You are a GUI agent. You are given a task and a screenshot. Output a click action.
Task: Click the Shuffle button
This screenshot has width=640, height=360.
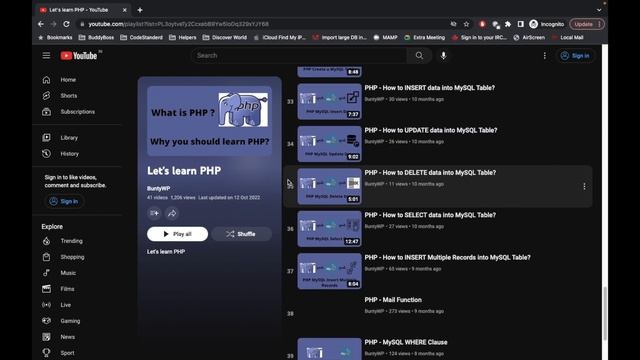coord(241,234)
